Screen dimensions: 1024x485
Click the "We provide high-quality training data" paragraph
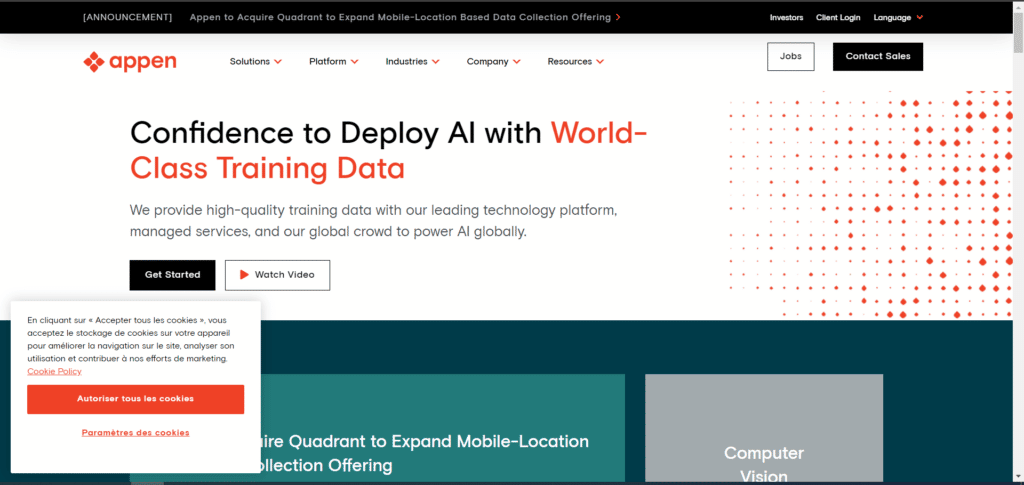(373, 221)
